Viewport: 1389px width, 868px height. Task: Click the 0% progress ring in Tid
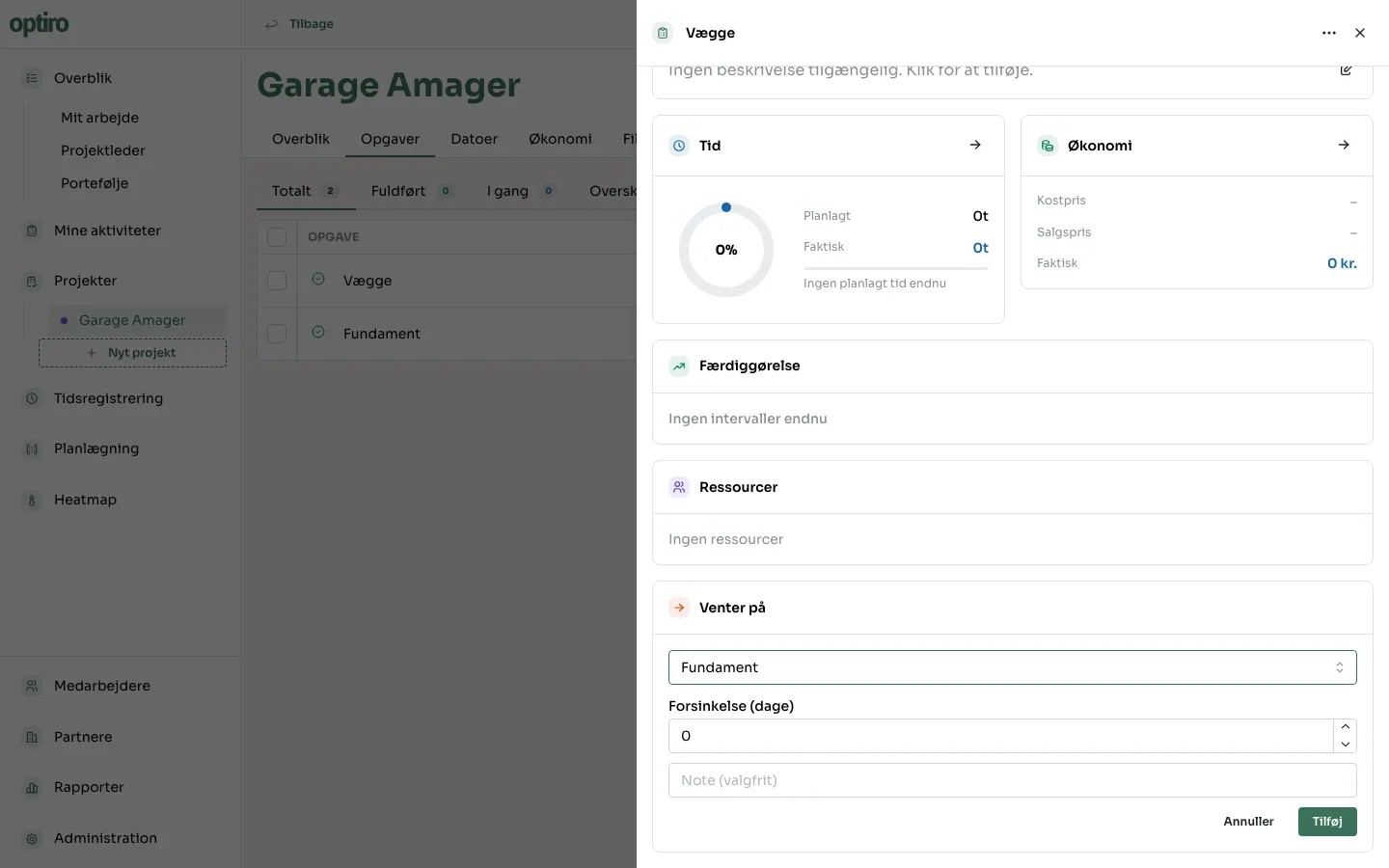tap(726, 250)
